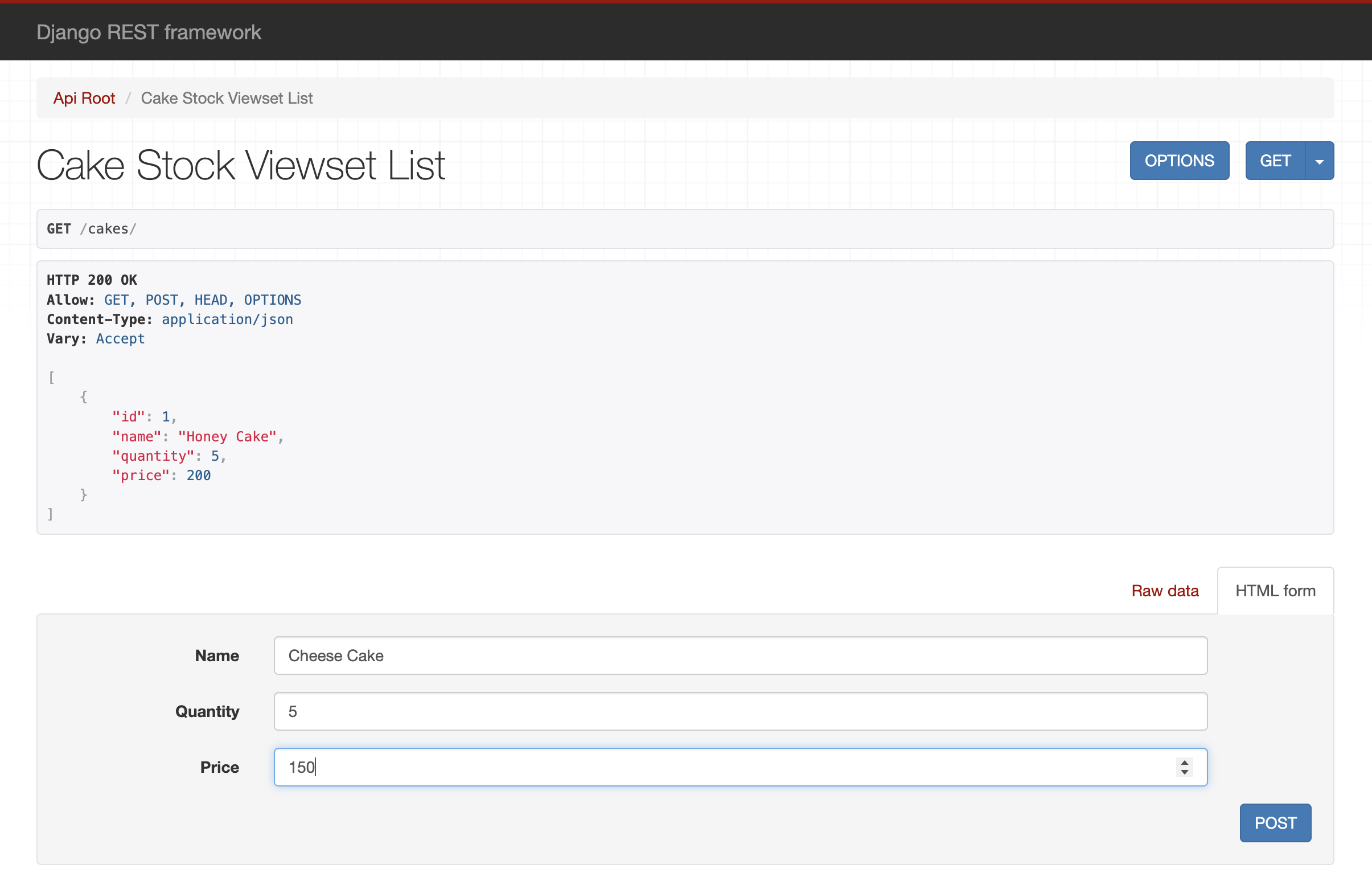Click the Cake Stock Viewset List page heading
Screen dimensions: 1372x893
coord(241,166)
